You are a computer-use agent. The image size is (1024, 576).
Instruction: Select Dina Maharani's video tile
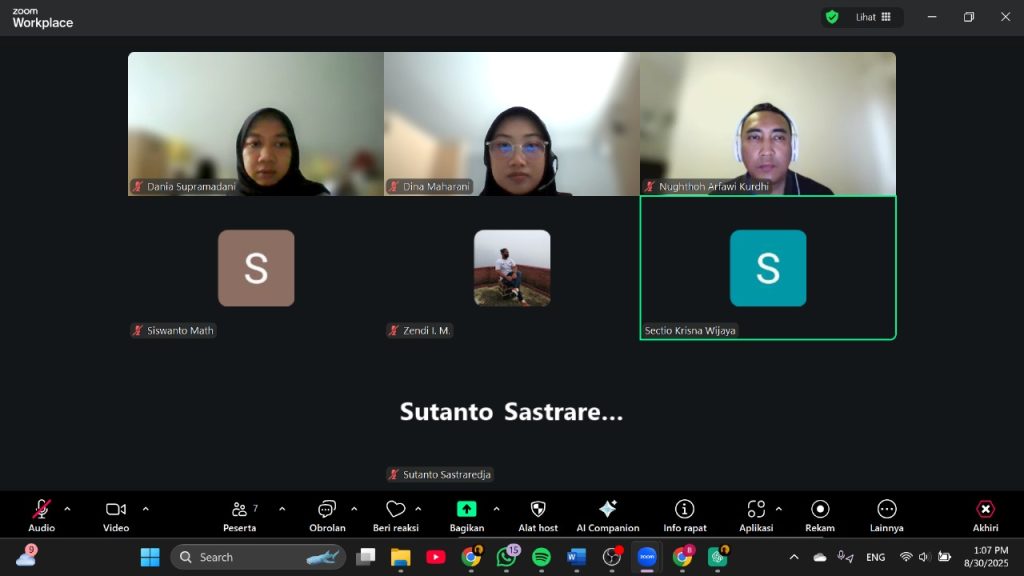tap(512, 124)
